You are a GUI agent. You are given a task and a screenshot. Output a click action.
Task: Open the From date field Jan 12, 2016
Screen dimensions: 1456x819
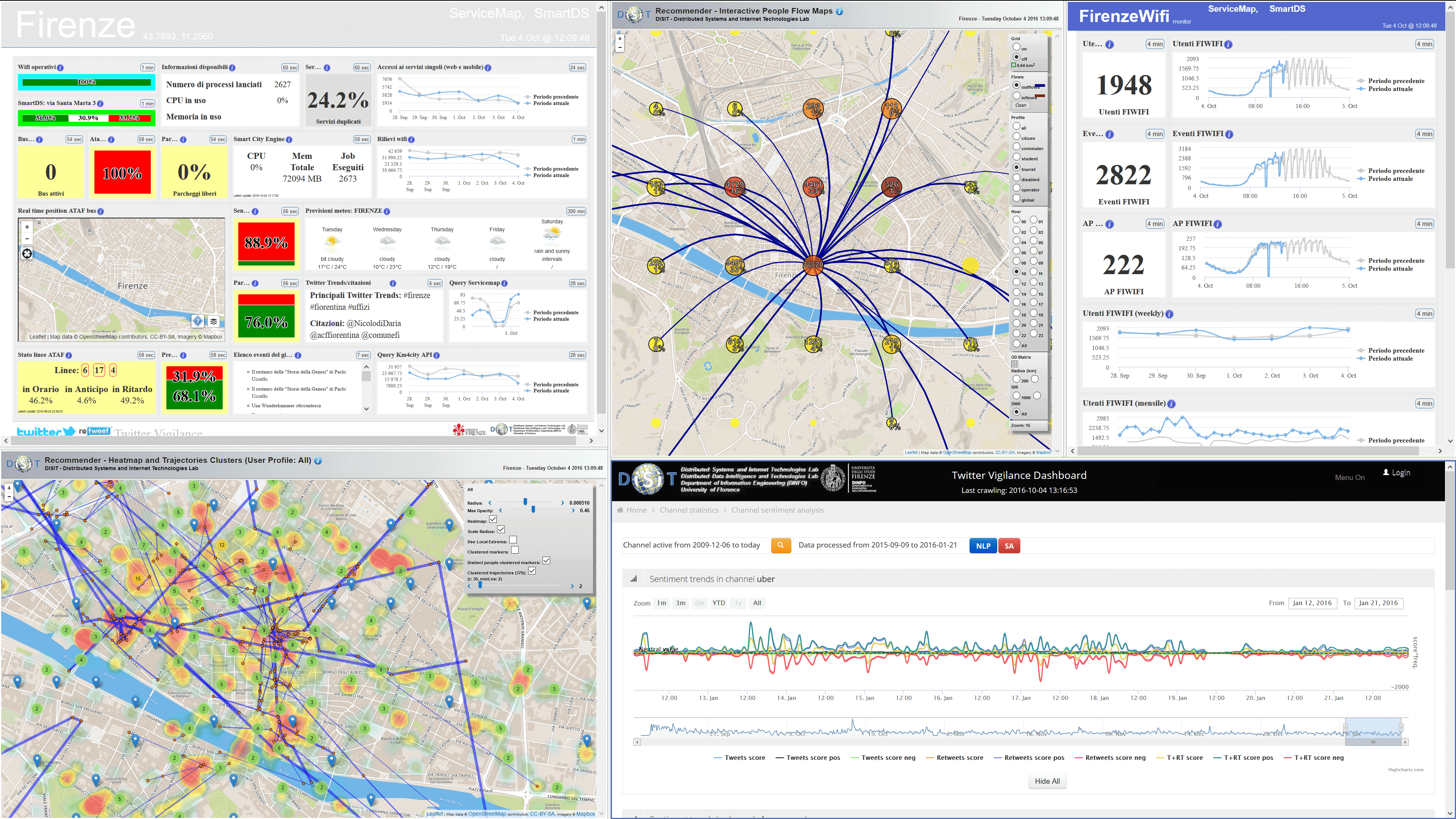[1312, 603]
